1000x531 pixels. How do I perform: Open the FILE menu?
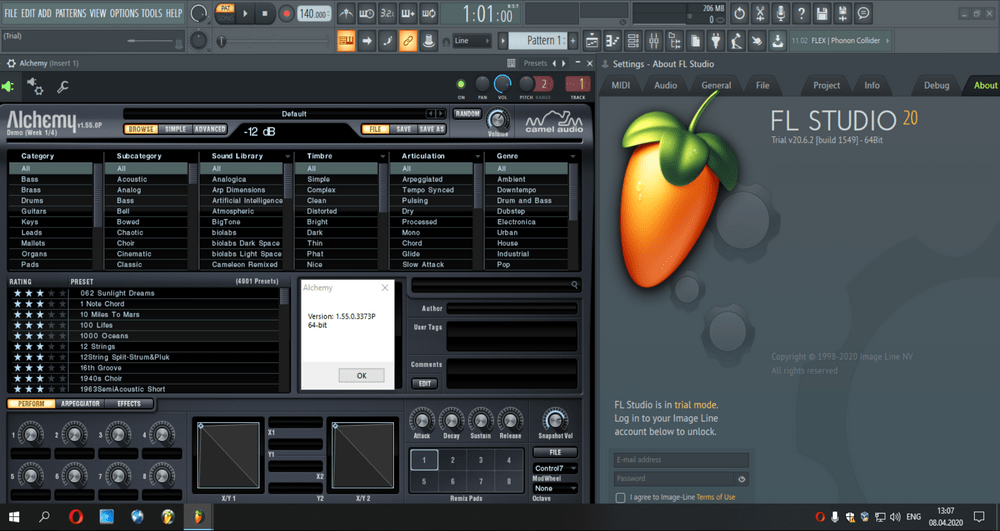coord(11,13)
